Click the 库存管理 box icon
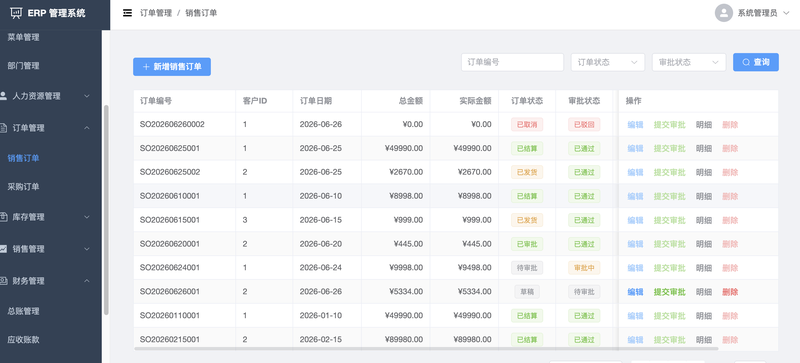This screenshot has height=363, width=800. [4, 217]
